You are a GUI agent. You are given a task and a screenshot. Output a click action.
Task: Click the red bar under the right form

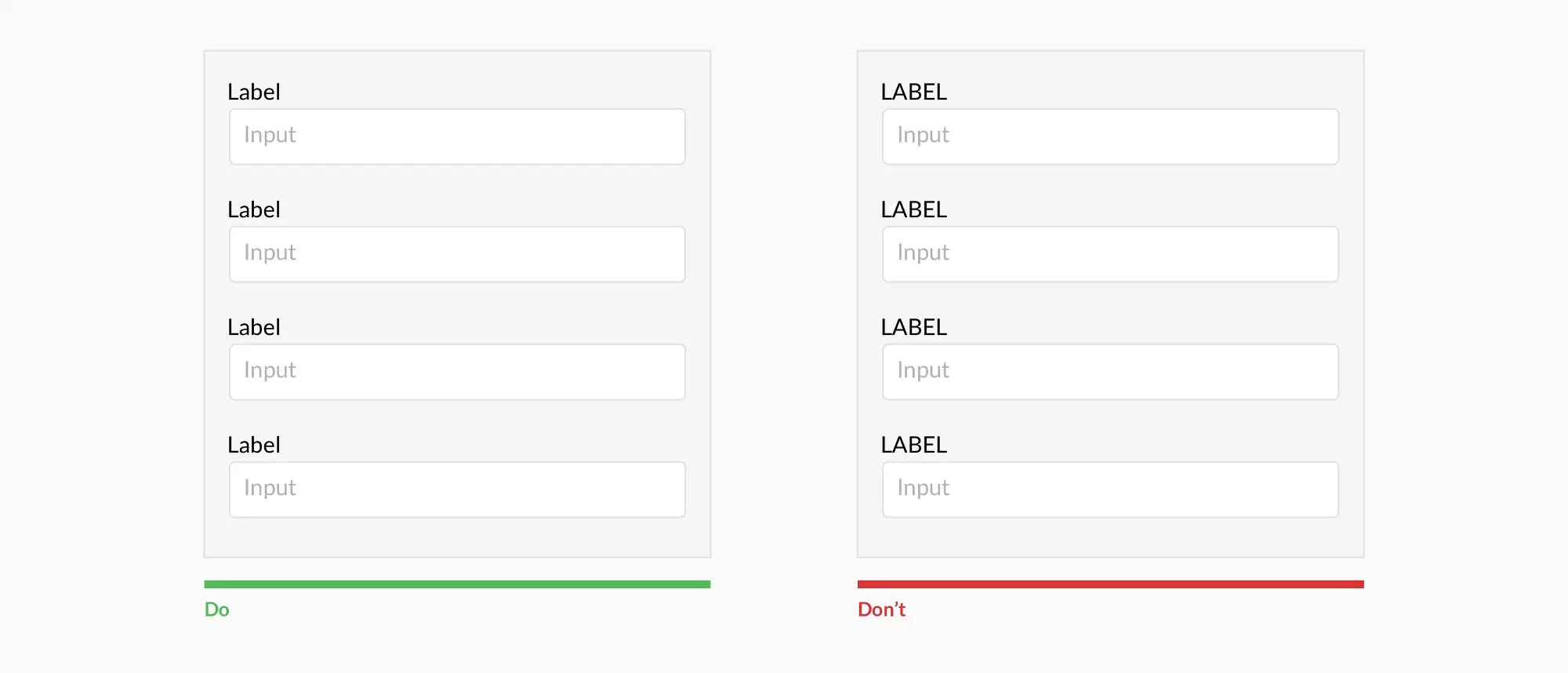[1110, 584]
